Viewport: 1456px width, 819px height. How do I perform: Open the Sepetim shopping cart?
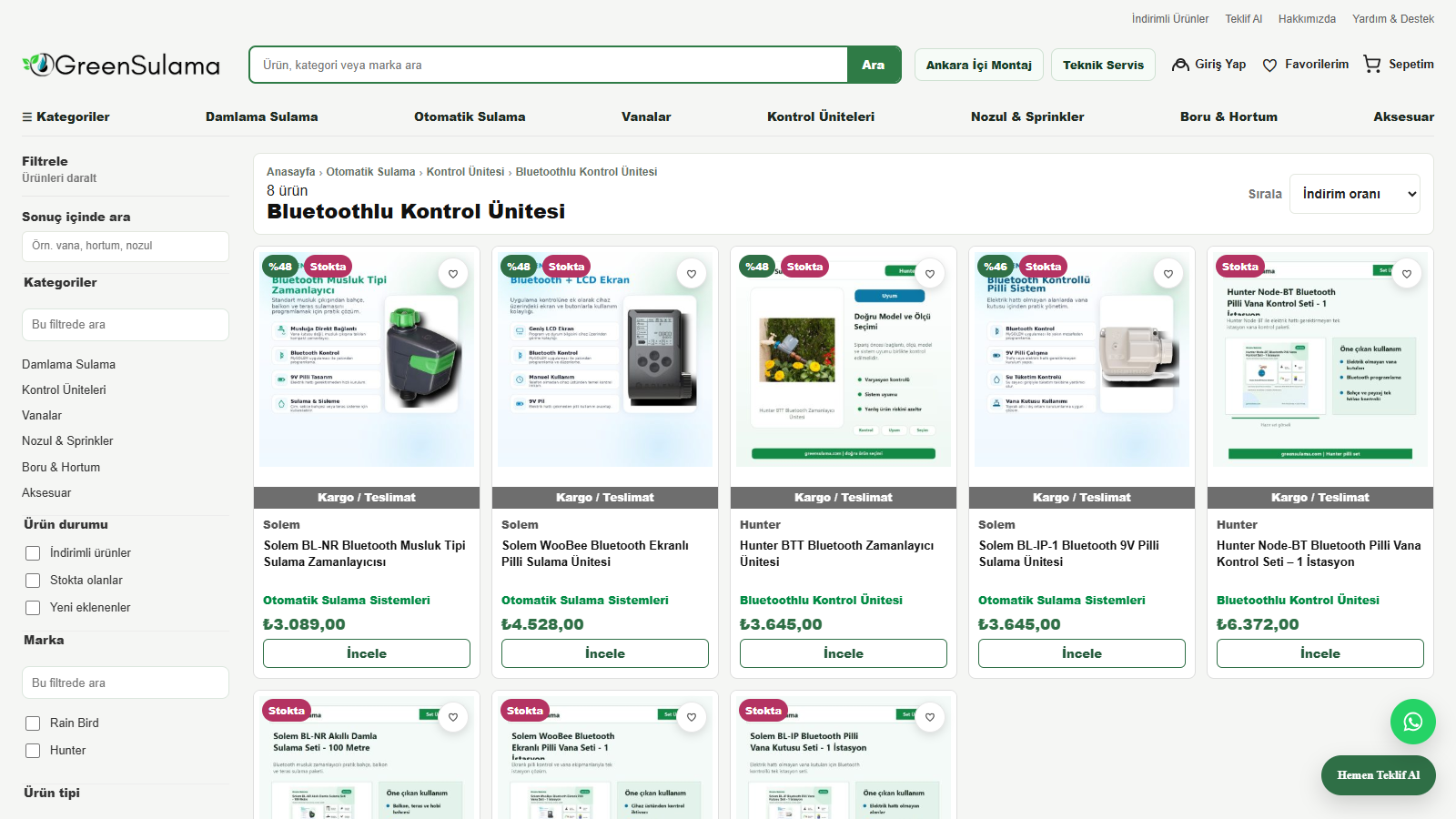coord(1399,65)
